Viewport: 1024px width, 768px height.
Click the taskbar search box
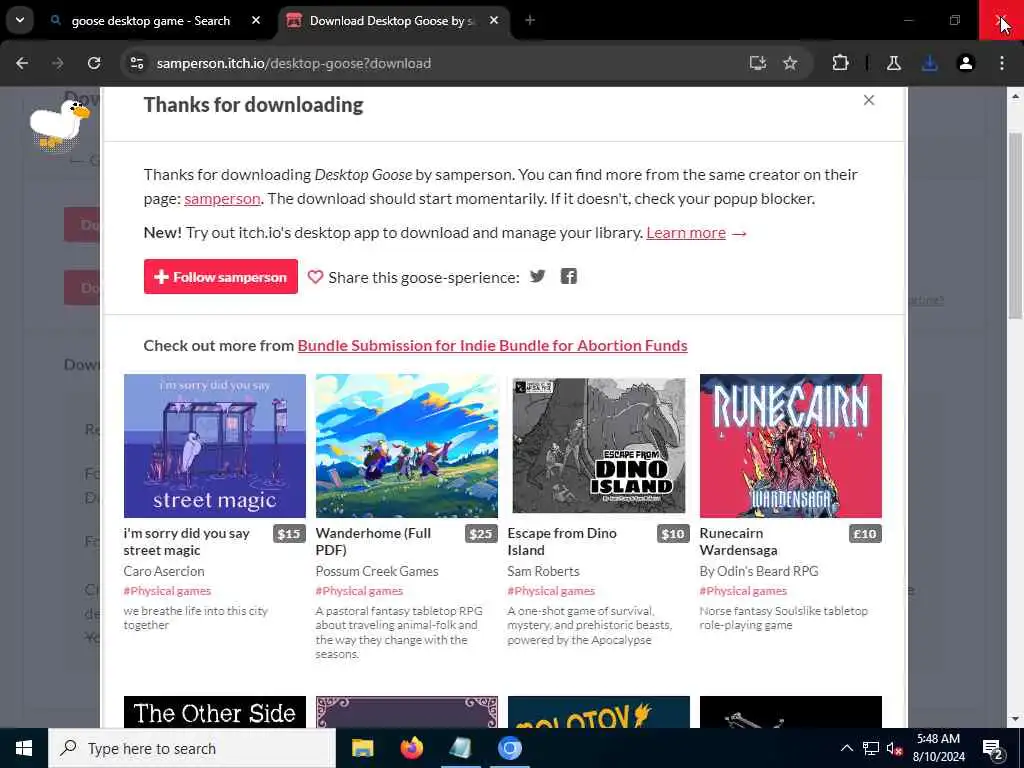click(192, 748)
